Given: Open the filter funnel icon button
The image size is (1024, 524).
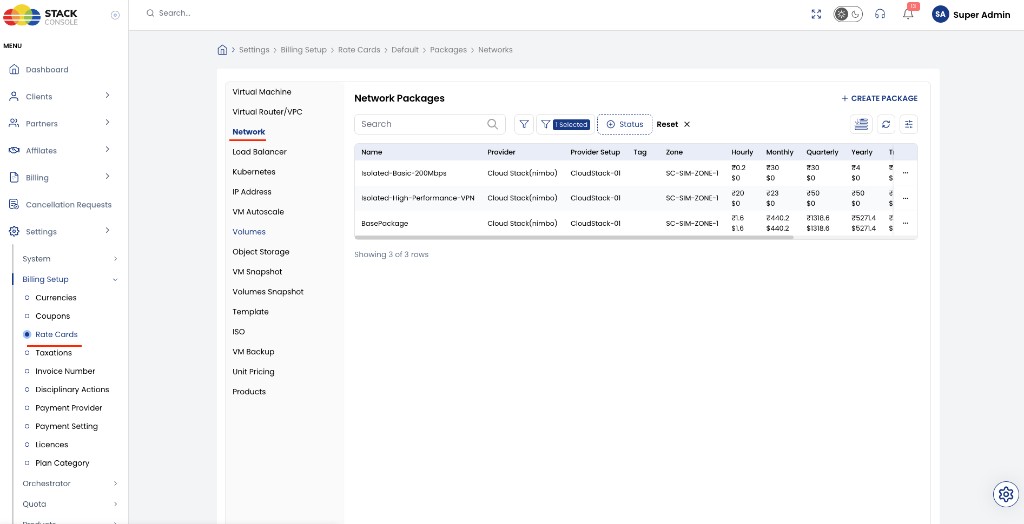Looking at the screenshot, I should click(524, 124).
